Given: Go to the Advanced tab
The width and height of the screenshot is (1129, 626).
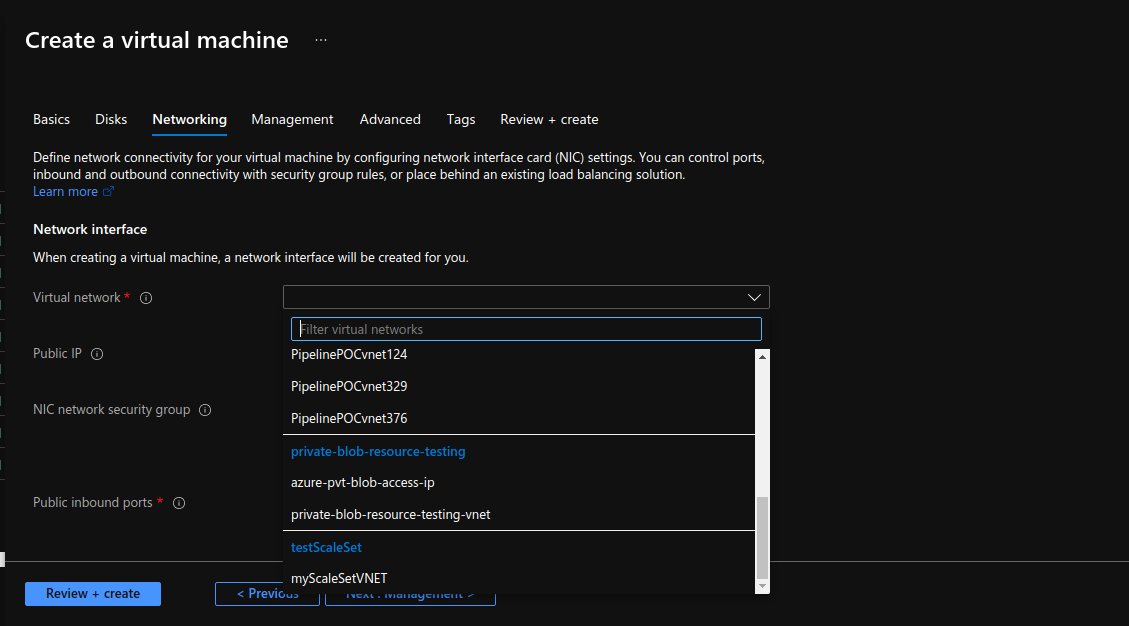Looking at the screenshot, I should (x=390, y=120).
